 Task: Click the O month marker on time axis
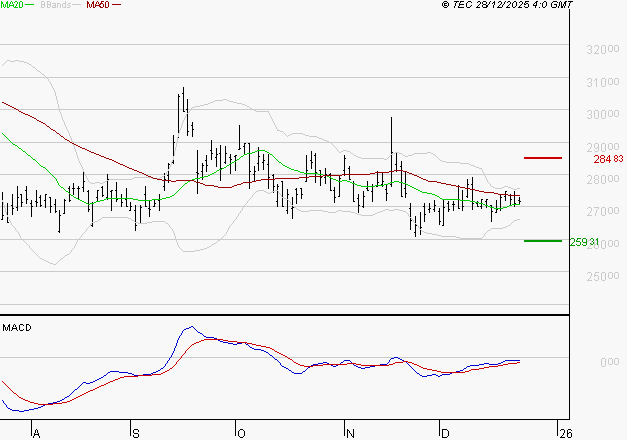click(241, 433)
